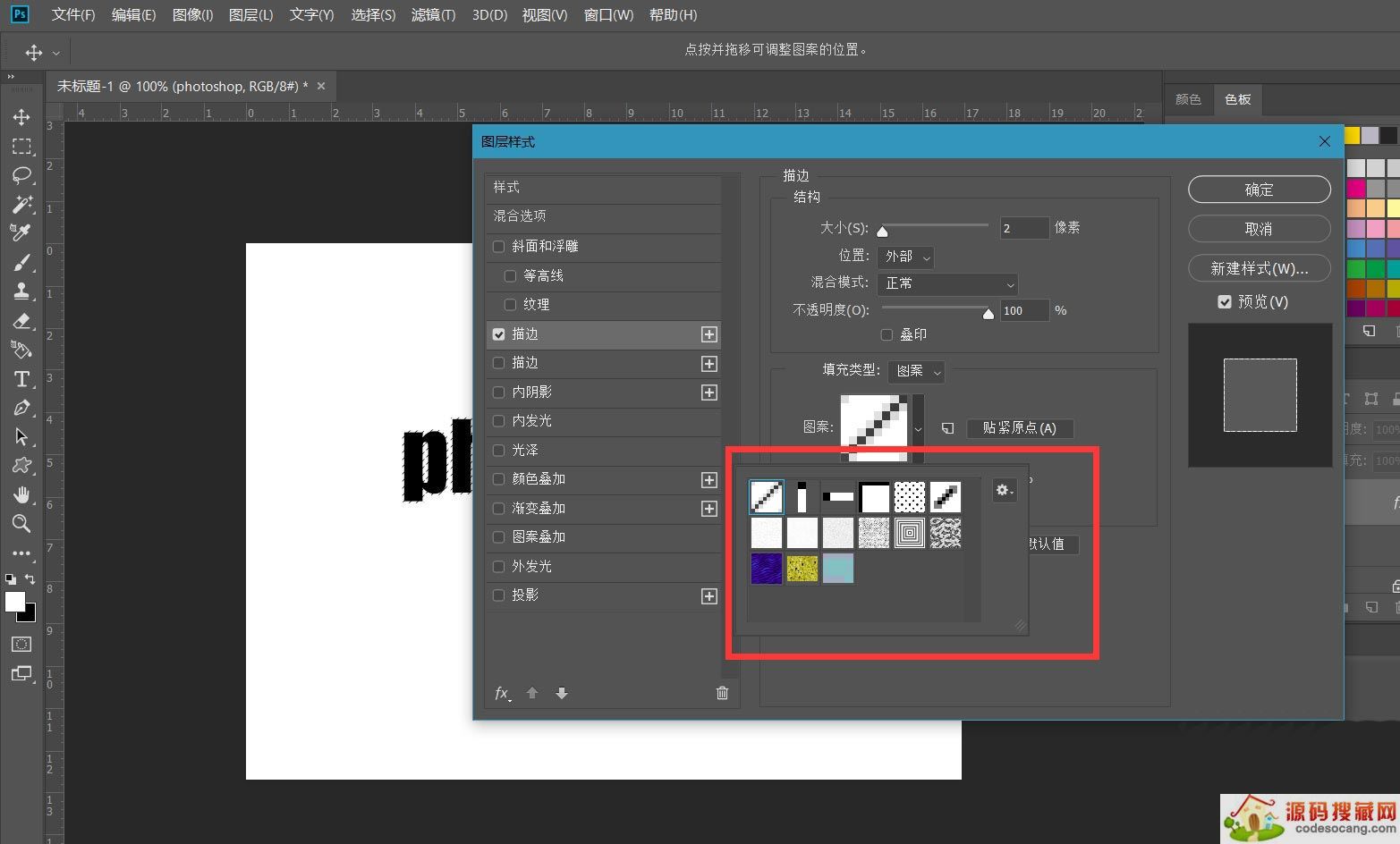Open the 填充类型 fill type dropdown

pos(917,371)
